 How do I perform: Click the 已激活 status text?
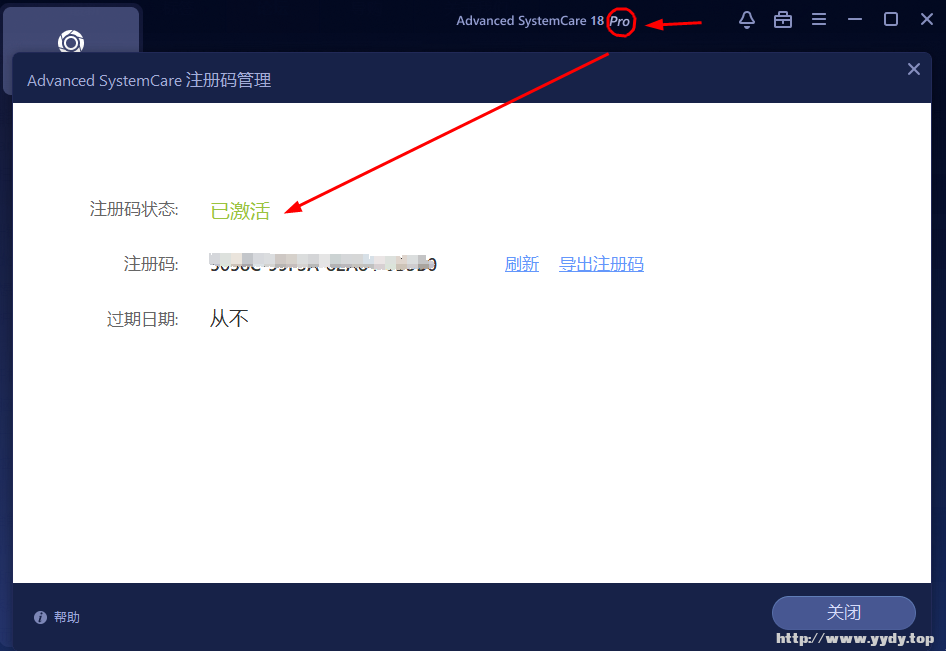(240, 211)
